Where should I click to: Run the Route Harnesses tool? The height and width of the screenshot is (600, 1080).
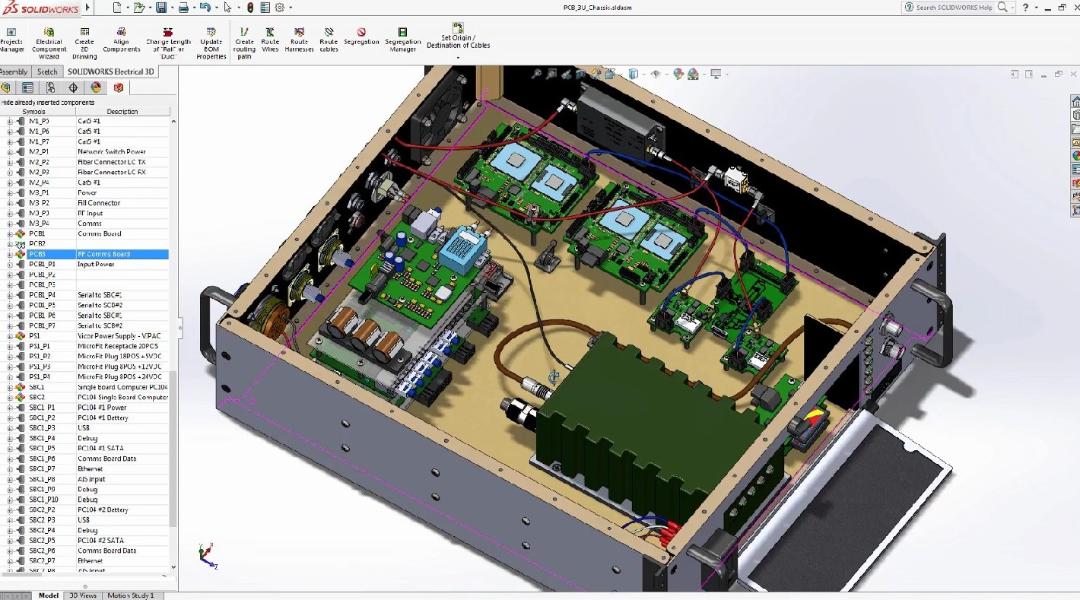(x=299, y=40)
